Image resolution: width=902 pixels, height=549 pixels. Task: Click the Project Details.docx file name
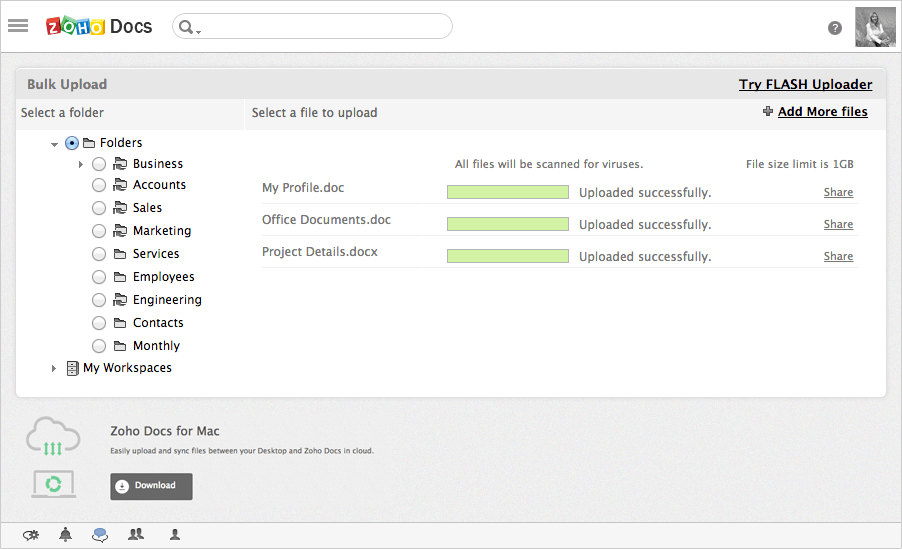pos(320,252)
